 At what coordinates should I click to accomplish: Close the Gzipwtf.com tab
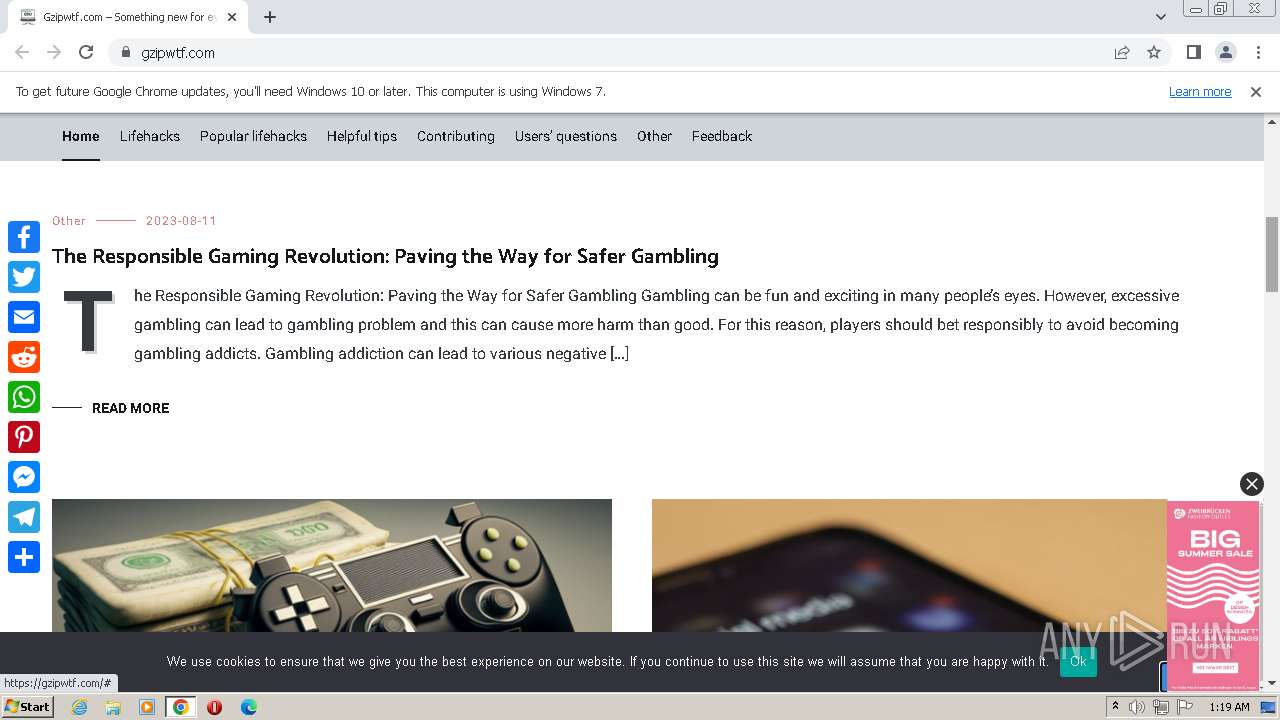point(232,17)
